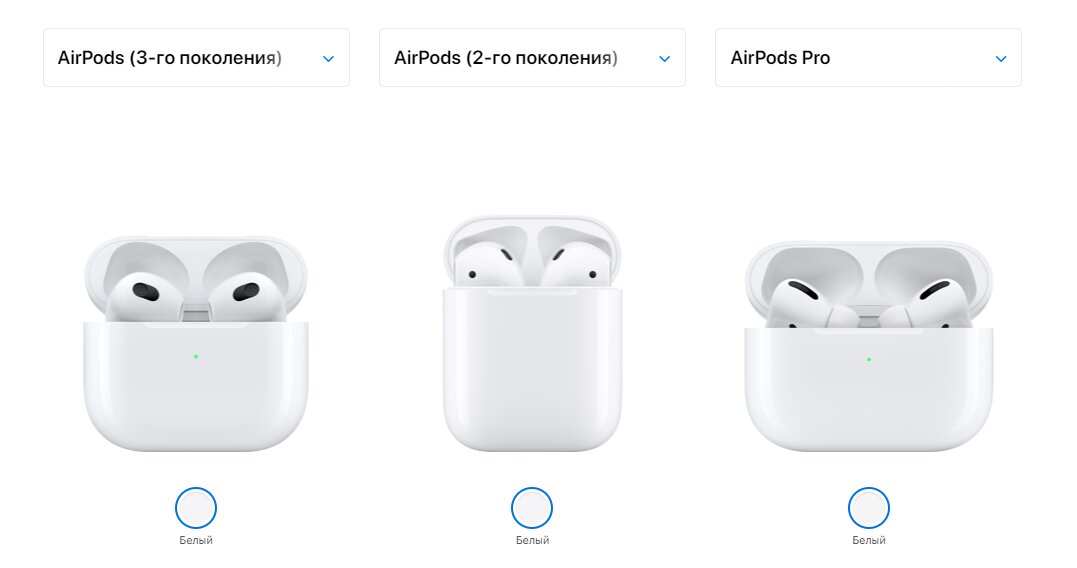Click the chevron icon beside AirPods Pro
1077x568 pixels.
[x=1001, y=59]
